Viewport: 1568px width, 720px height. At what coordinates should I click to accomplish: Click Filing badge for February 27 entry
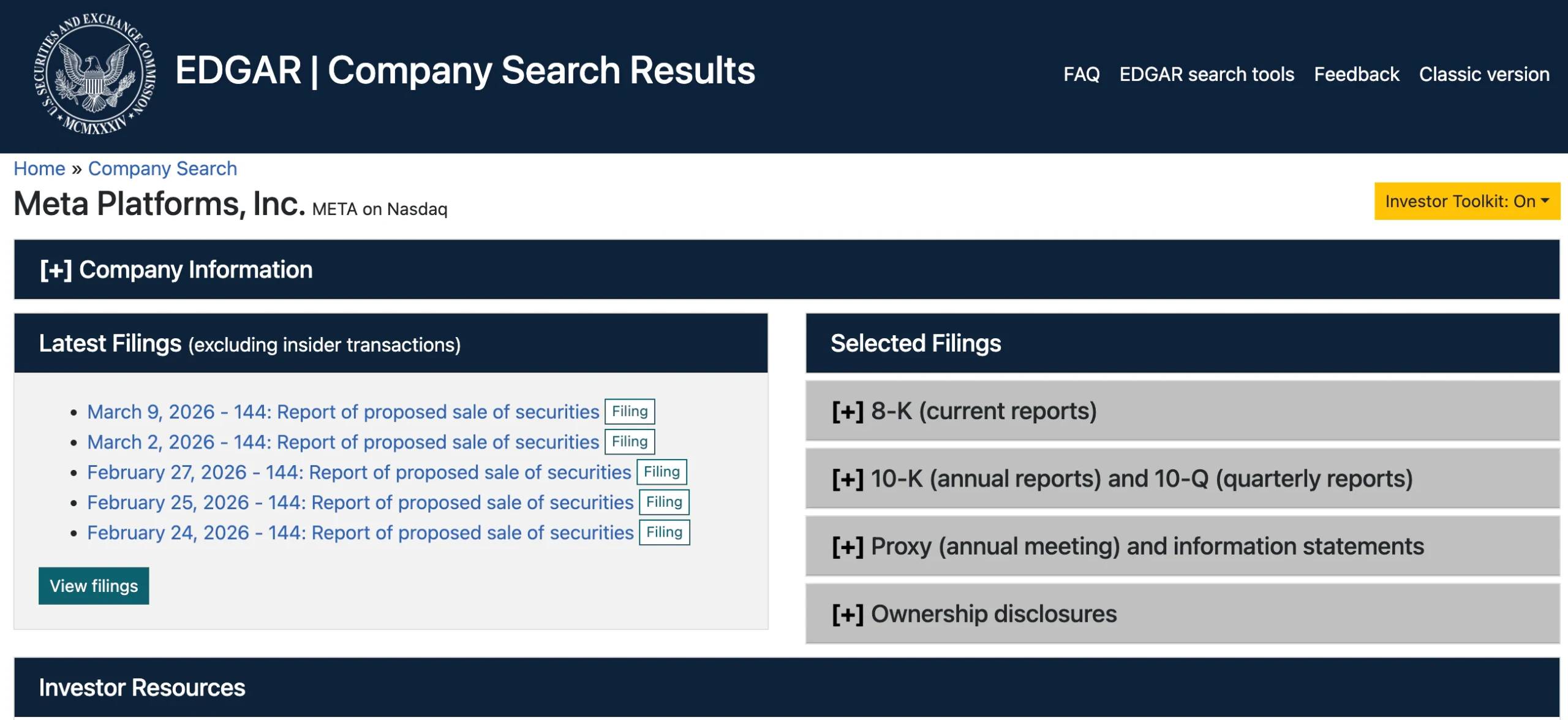(x=661, y=472)
